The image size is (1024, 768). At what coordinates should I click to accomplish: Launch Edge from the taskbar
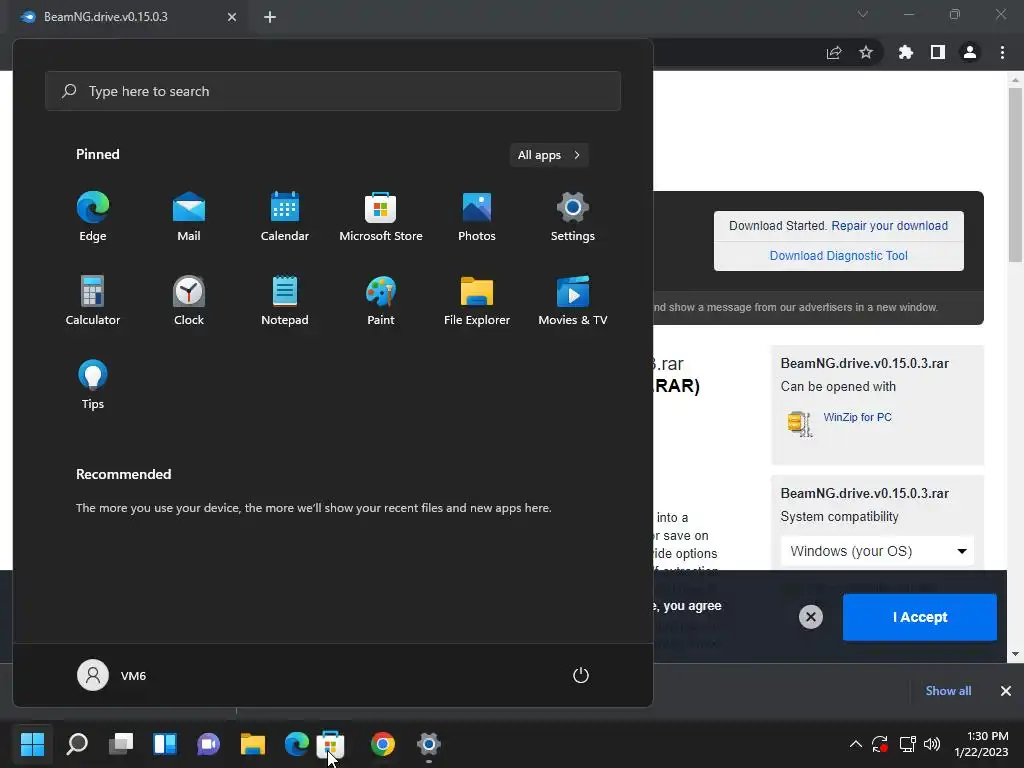coord(296,743)
